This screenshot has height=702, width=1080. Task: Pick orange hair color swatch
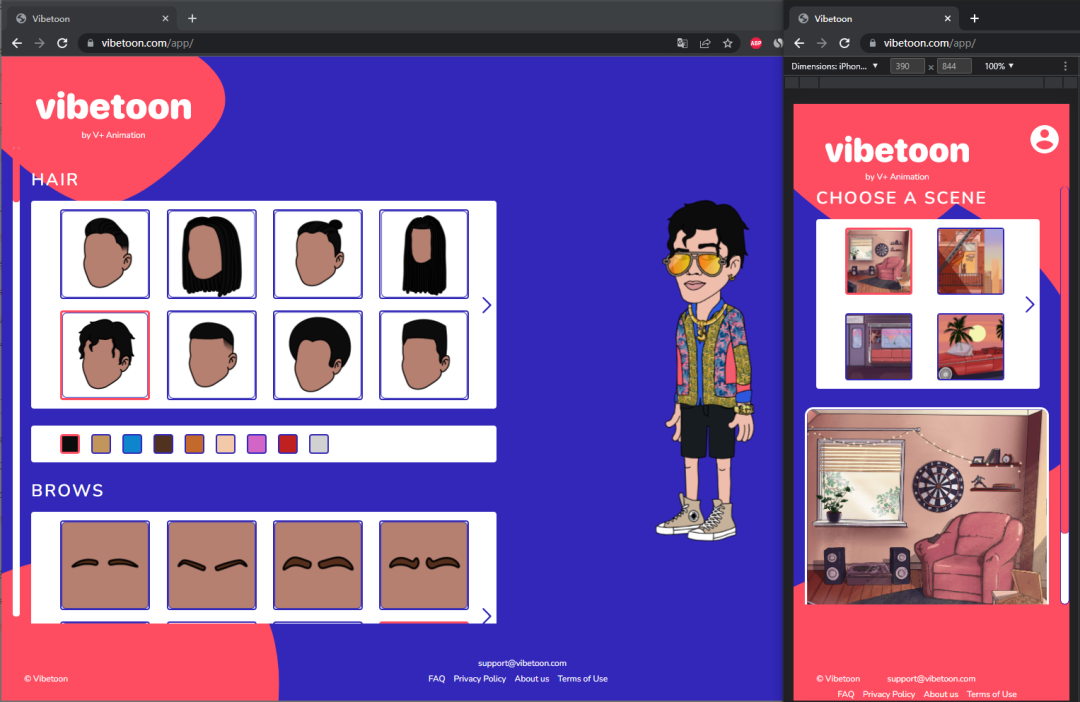tap(194, 444)
